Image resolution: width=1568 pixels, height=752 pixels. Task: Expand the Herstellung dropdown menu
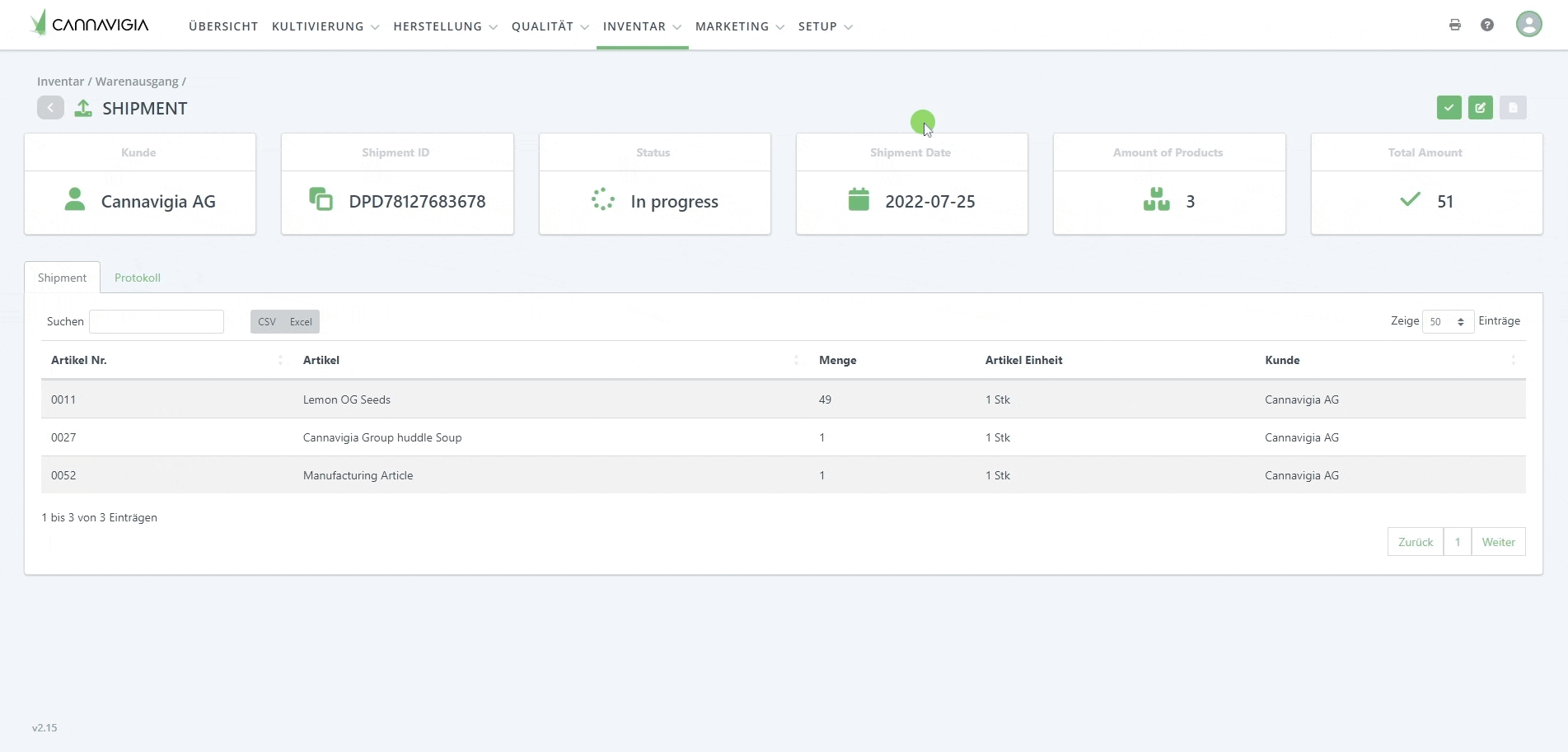click(x=445, y=26)
